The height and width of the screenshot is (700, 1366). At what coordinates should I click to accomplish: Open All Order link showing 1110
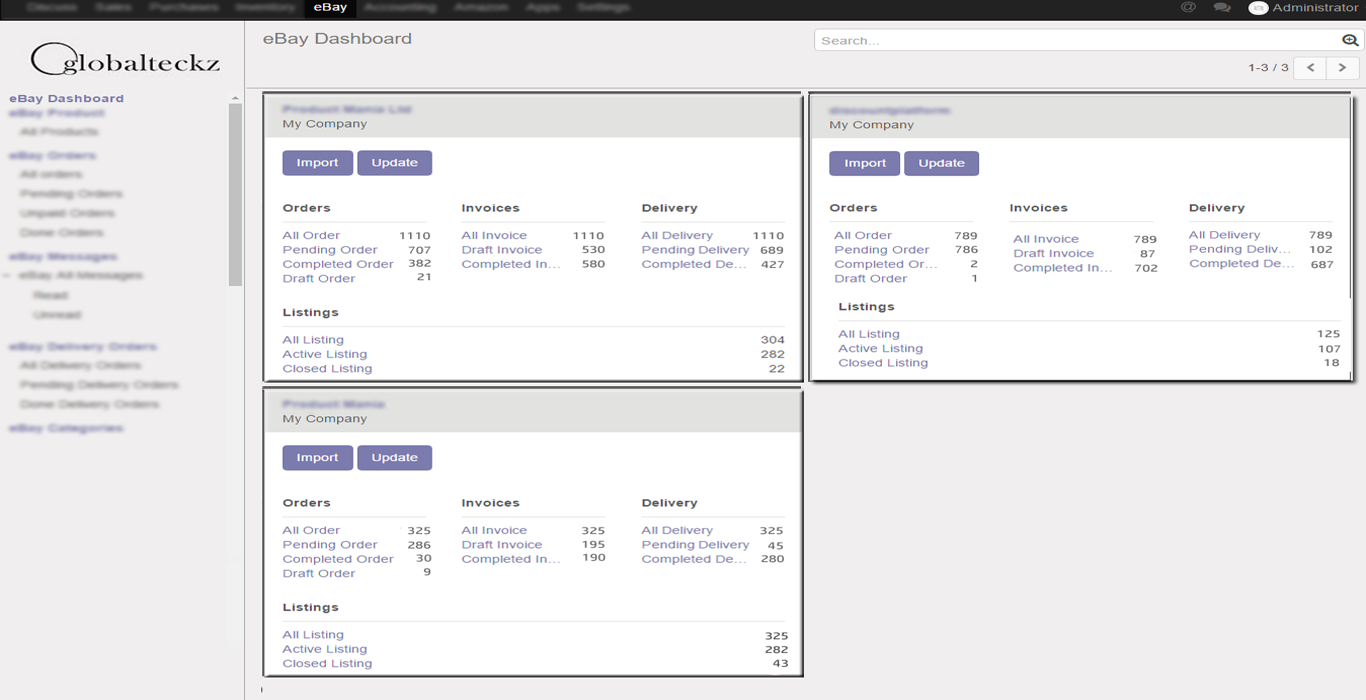[311, 236]
